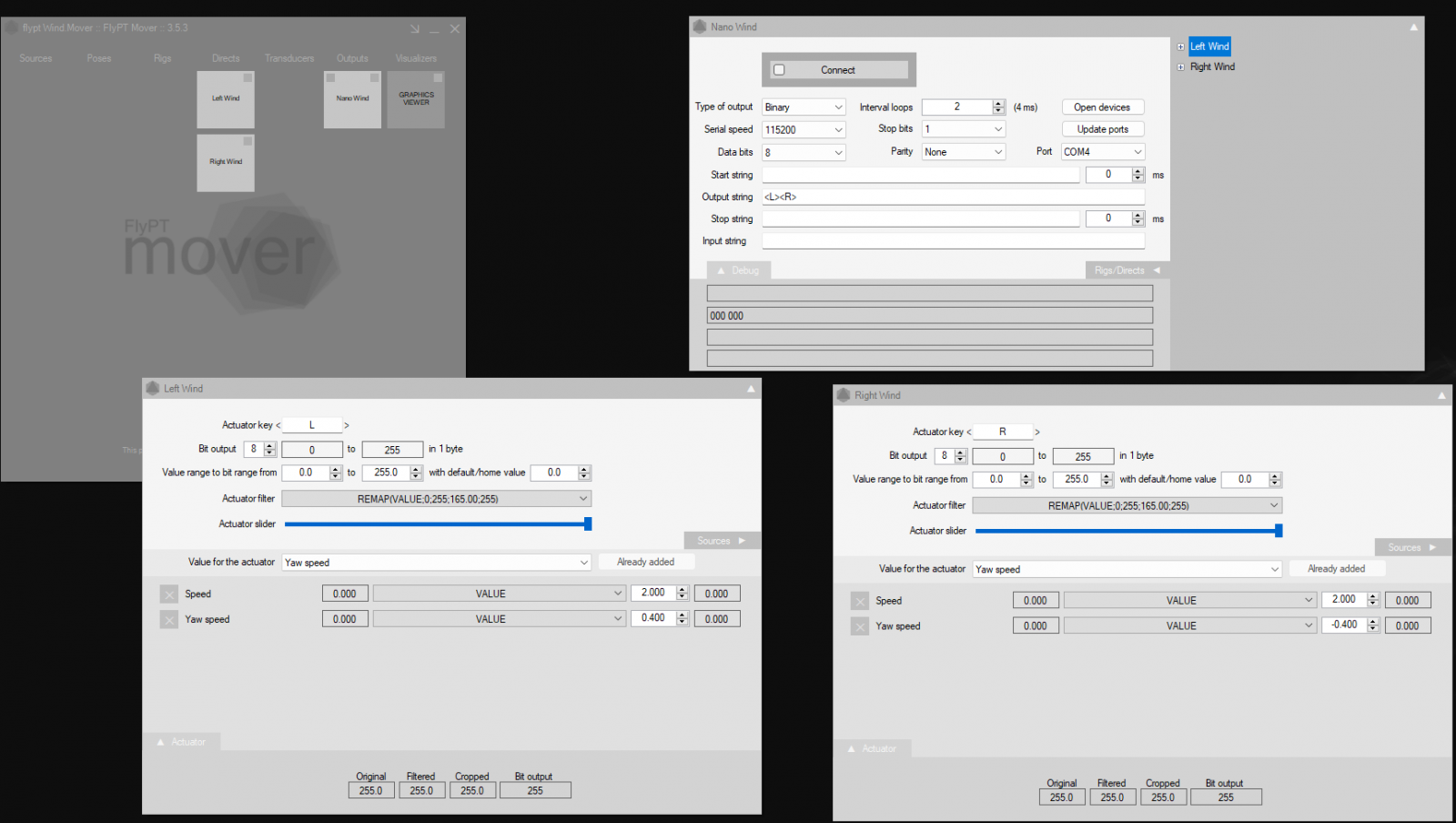Screen dimensions: 1456x823
Task: Toggle the Sources panel tab in Left Wind
Action: point(723,541)
